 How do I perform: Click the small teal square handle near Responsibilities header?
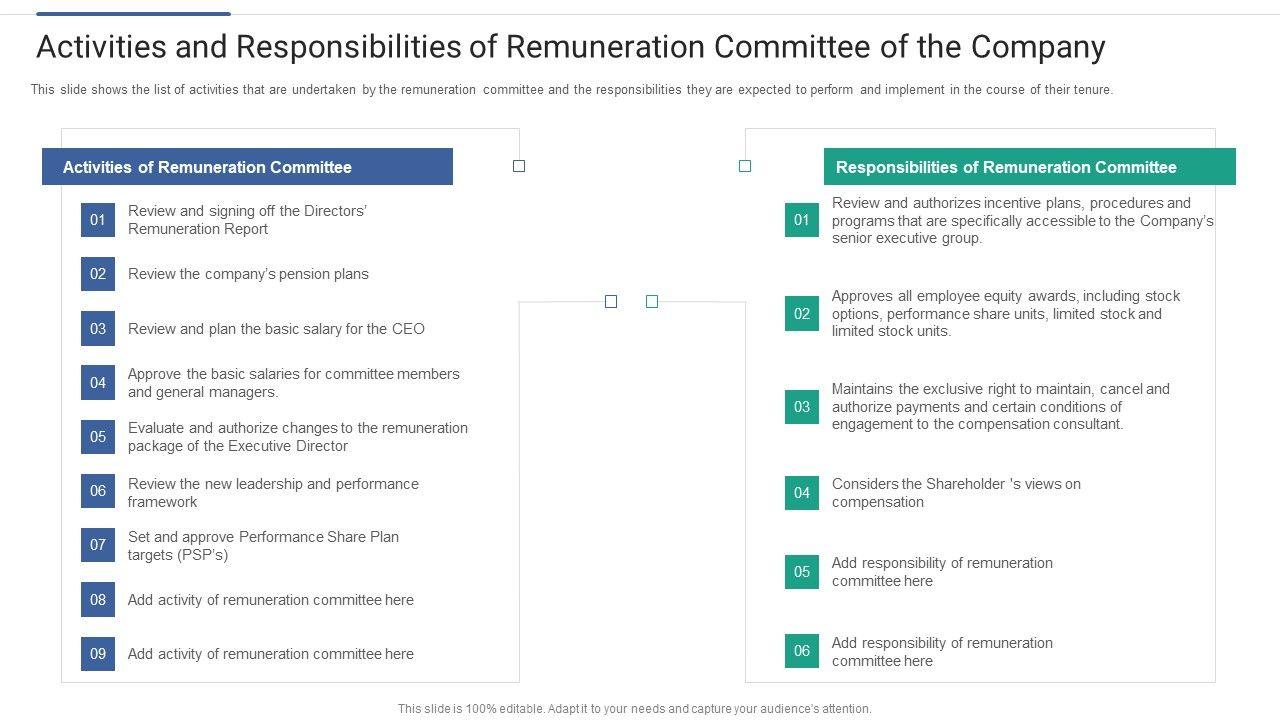click(x=745, y=166)
